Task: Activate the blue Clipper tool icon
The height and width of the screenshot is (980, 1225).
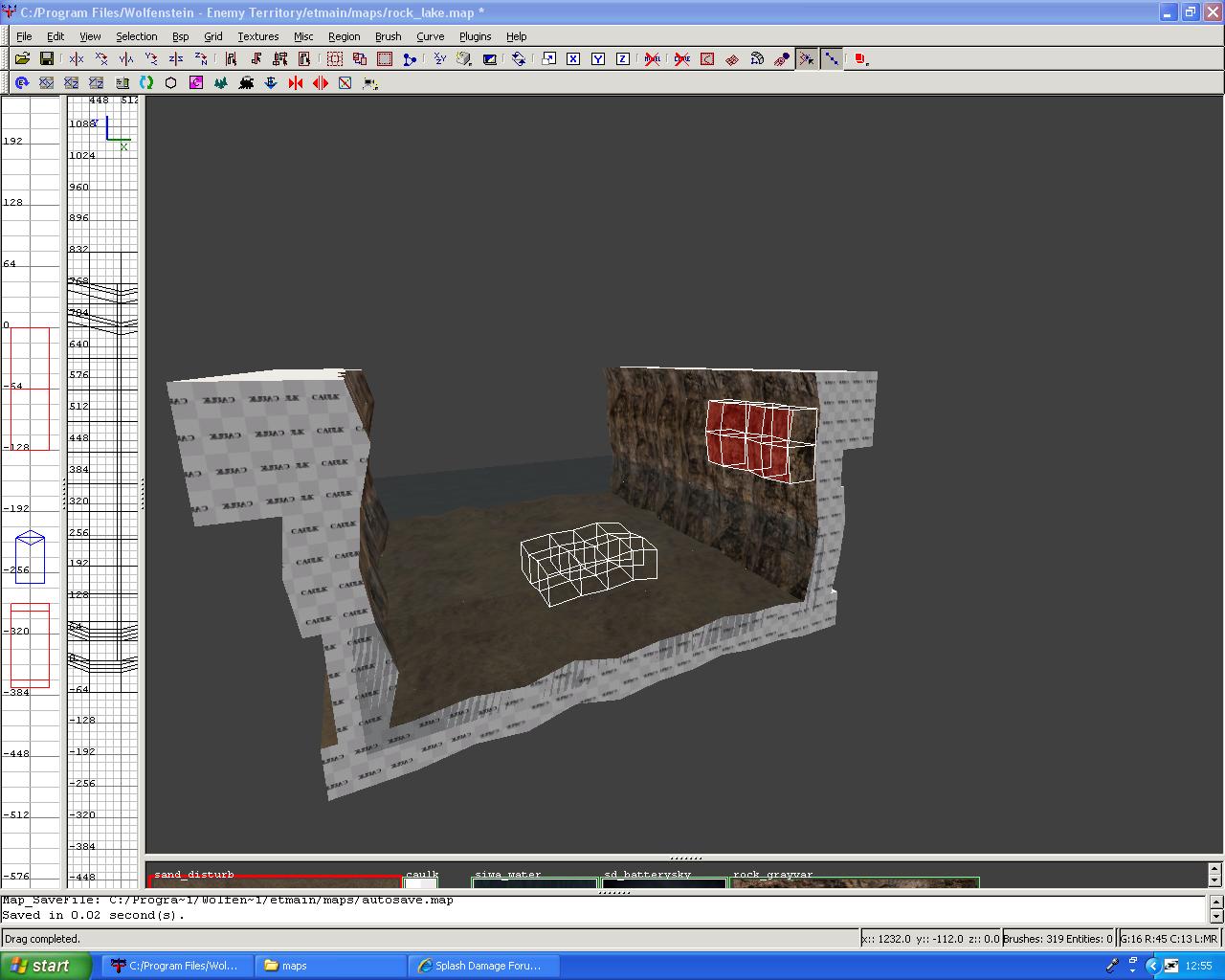Action: tap(410, 59)
